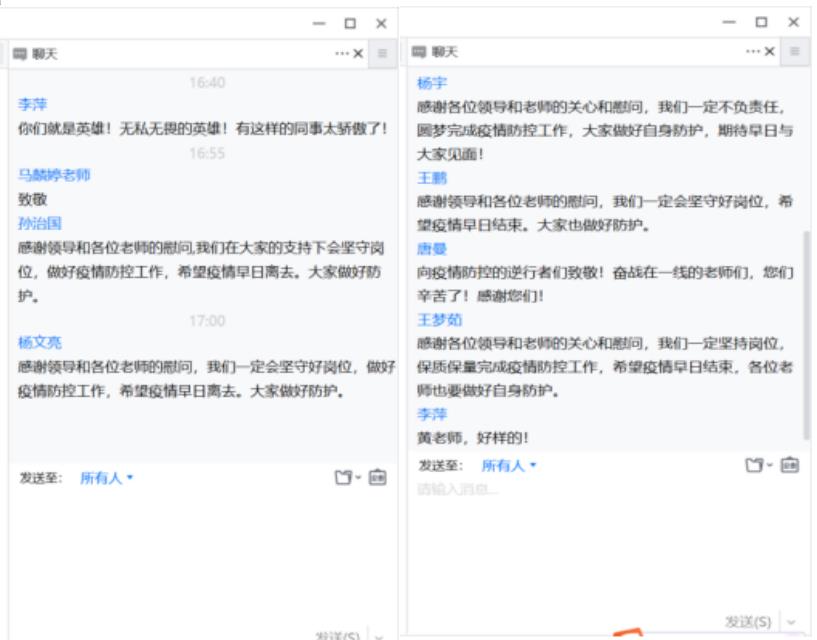Close the 聊天 tab in left window
Viewport: 817px width, 640px height.
pyautogui.click(x=359, y=54)
